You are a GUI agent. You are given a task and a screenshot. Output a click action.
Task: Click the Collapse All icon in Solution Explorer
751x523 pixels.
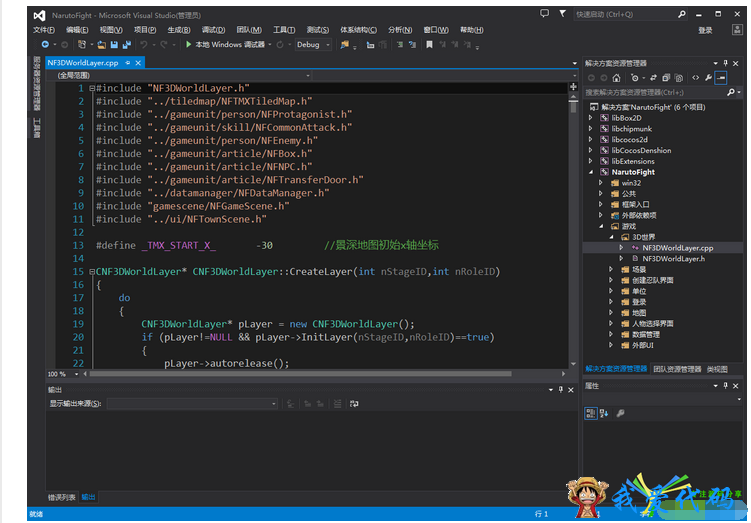coord(666,78)
